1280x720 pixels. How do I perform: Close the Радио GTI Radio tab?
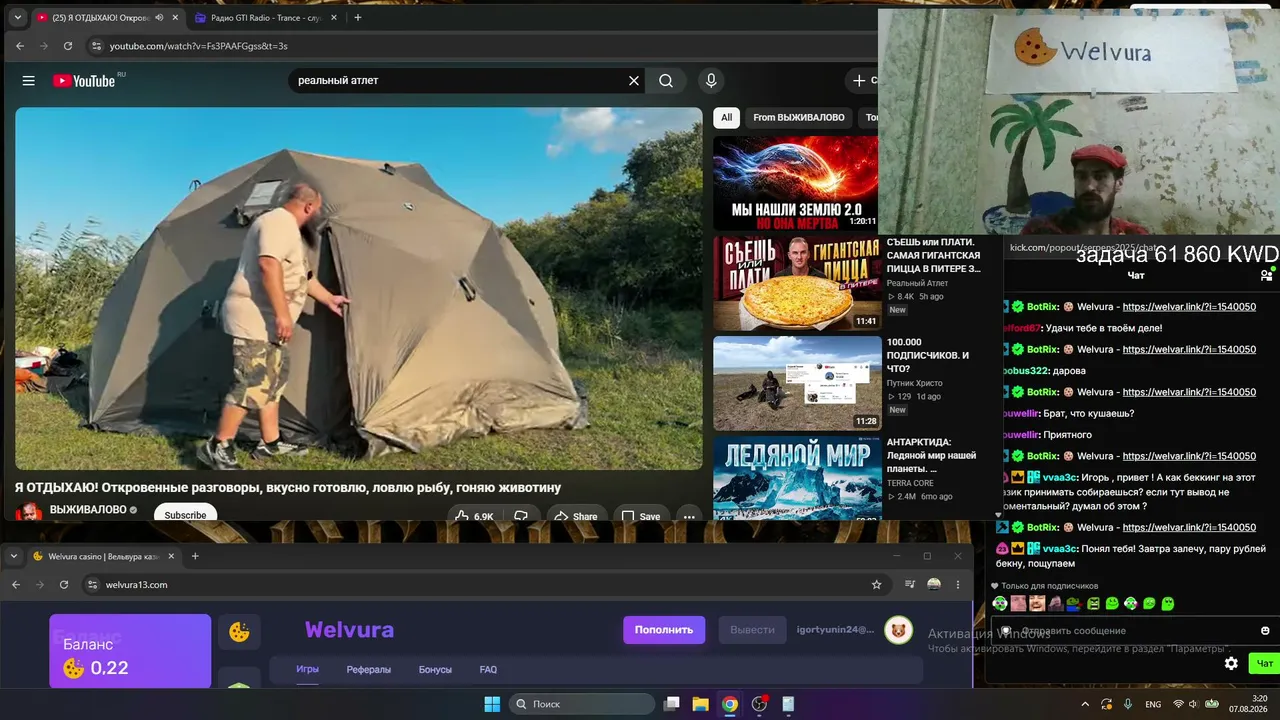coord(335,17)
